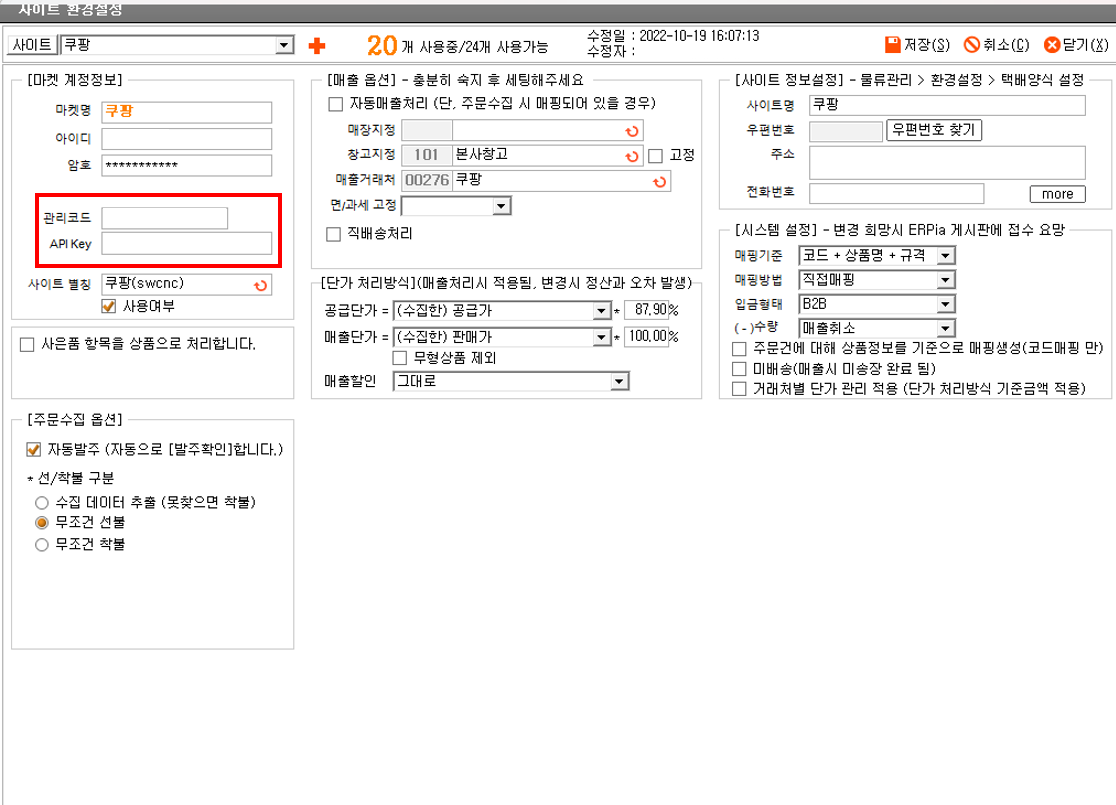The width and height of the screenshot is (1116, 805).
Task: Click reset icon in 창고지정 field
Action: [x=631, y=156]
